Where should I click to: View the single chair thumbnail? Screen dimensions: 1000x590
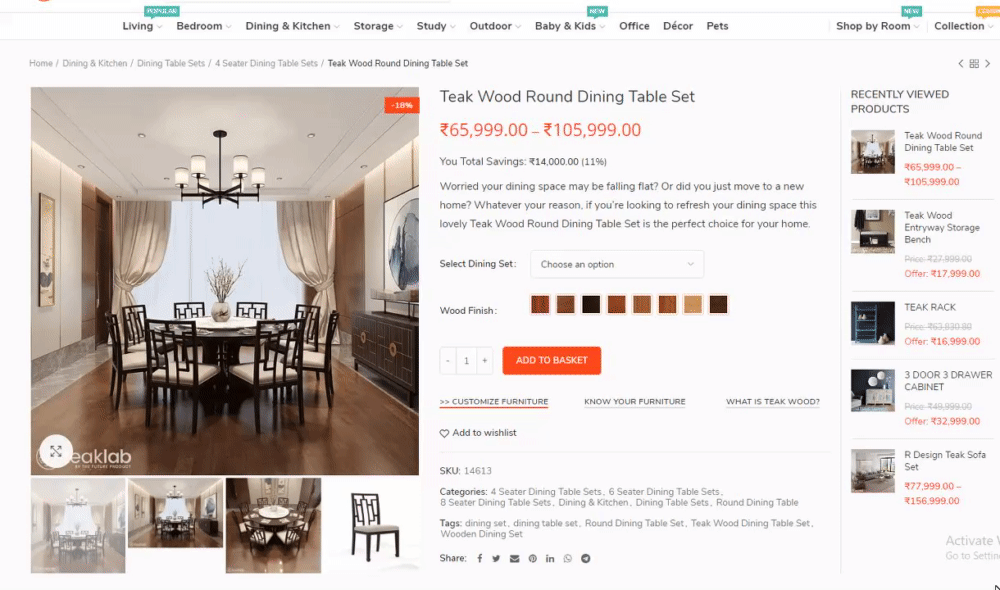point(372,526)
